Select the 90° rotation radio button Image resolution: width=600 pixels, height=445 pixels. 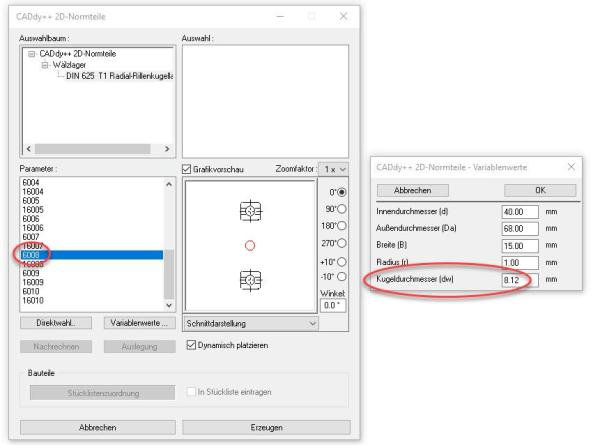pyautogui.click(x=341, y=211)
